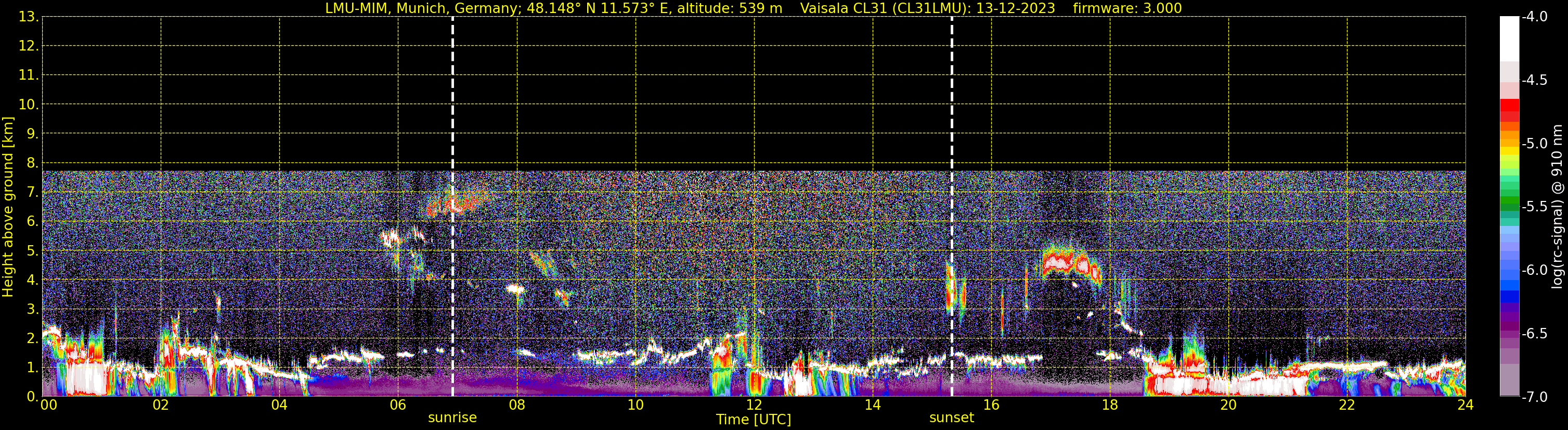
Task: Click the "-5.5" colorbar tick label
Action: pyautogui.click(x=1534, y=207)
